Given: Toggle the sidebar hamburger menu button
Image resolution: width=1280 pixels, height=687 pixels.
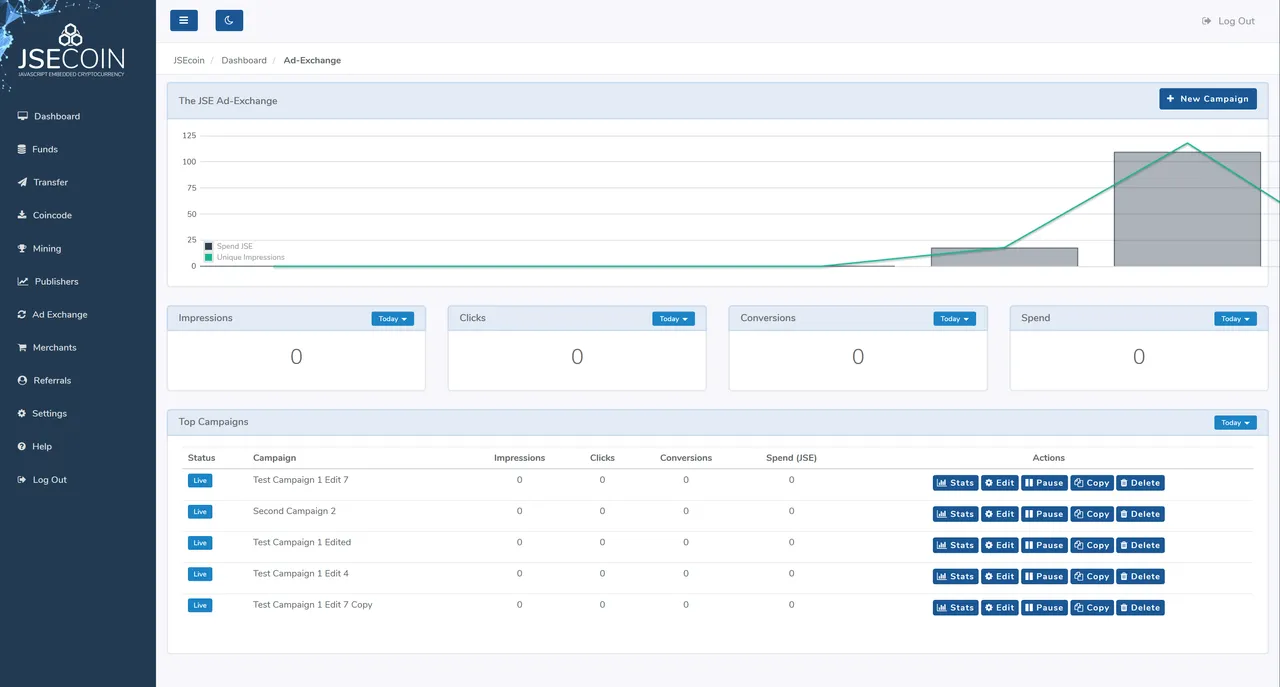Looking at the screenshot, I should coord(184,20).
